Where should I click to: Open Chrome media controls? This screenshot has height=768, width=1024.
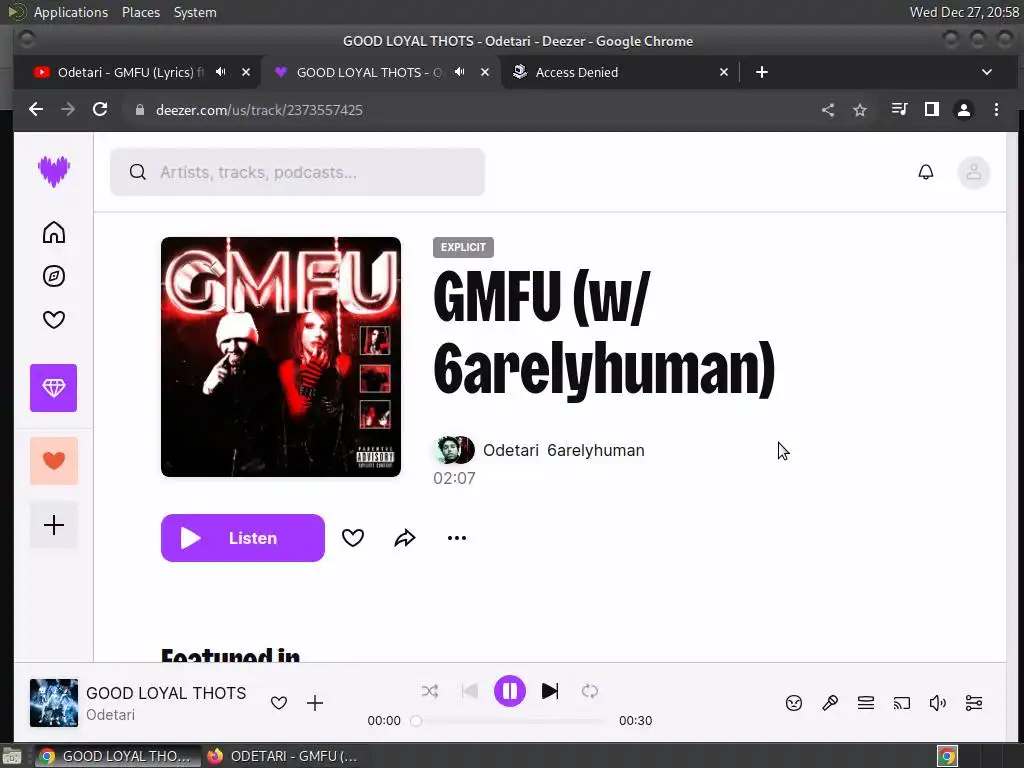tap(899, 109)
